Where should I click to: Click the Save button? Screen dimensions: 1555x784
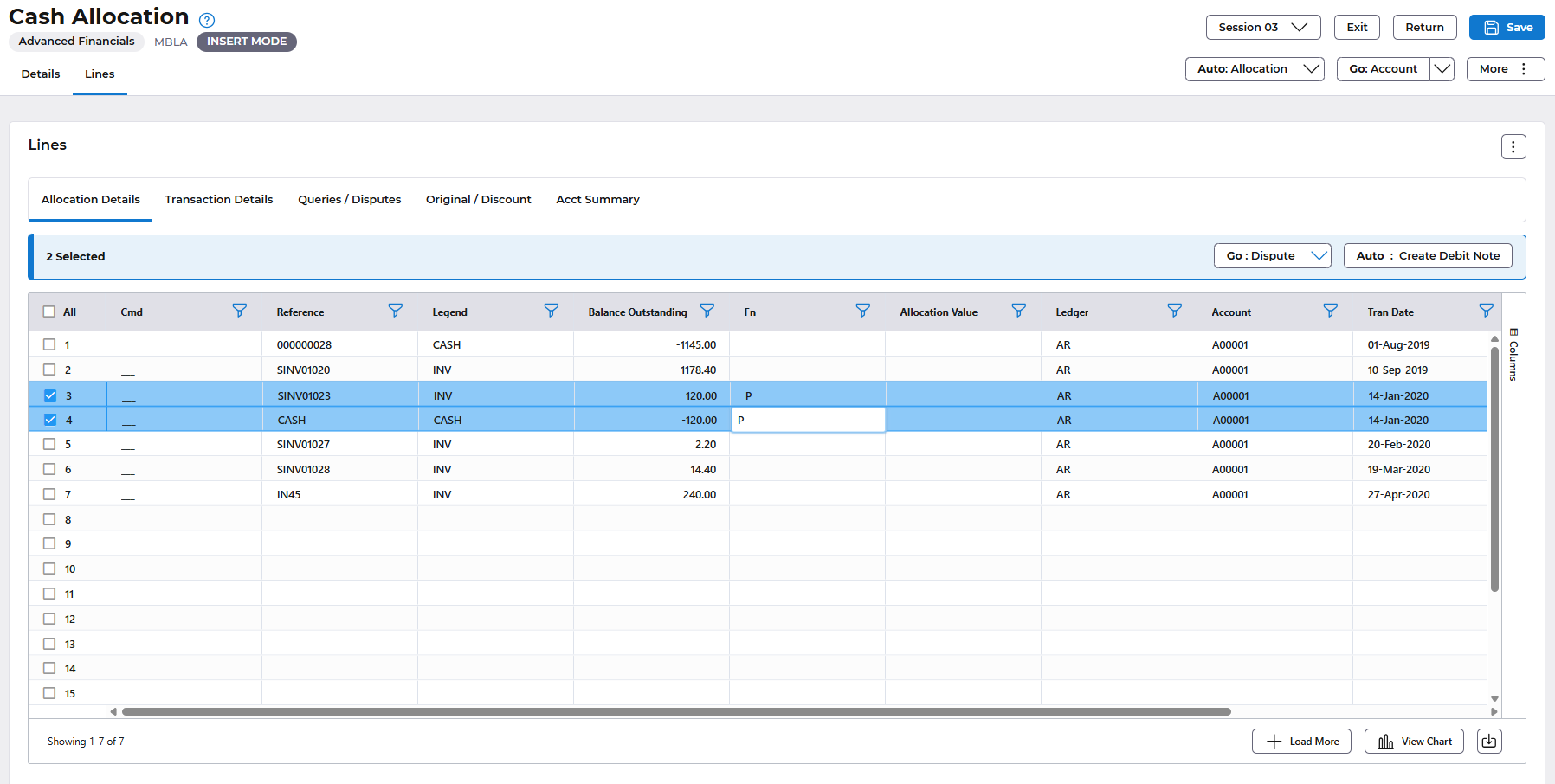1507,28
